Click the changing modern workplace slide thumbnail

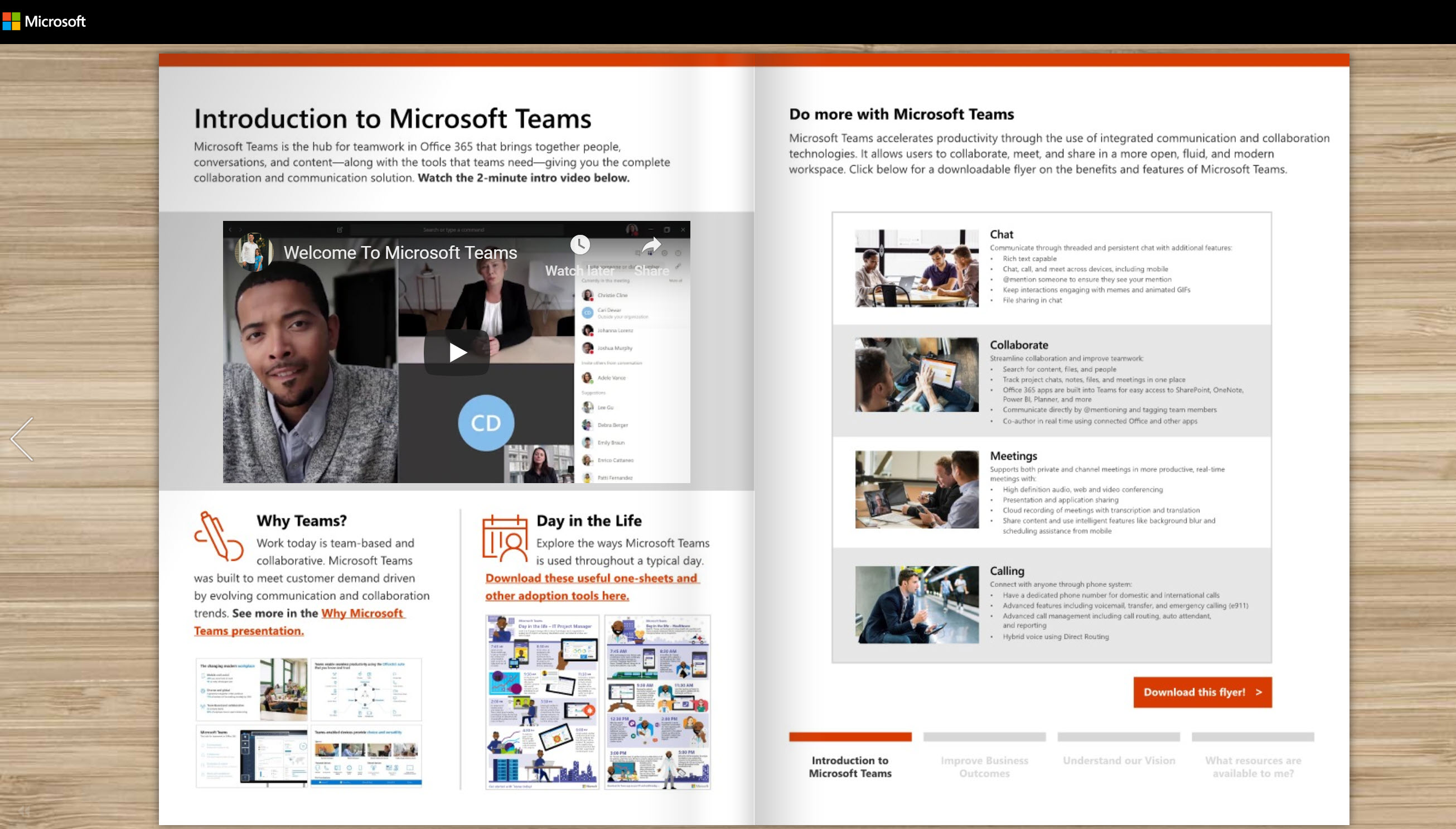(251, 689)
